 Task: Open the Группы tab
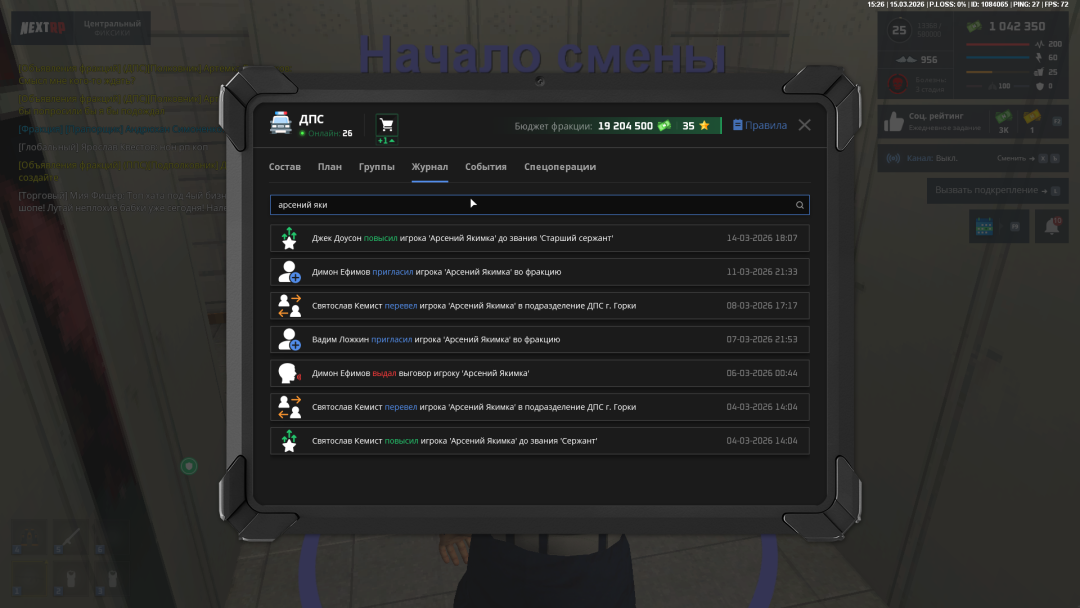coord(376,167)
